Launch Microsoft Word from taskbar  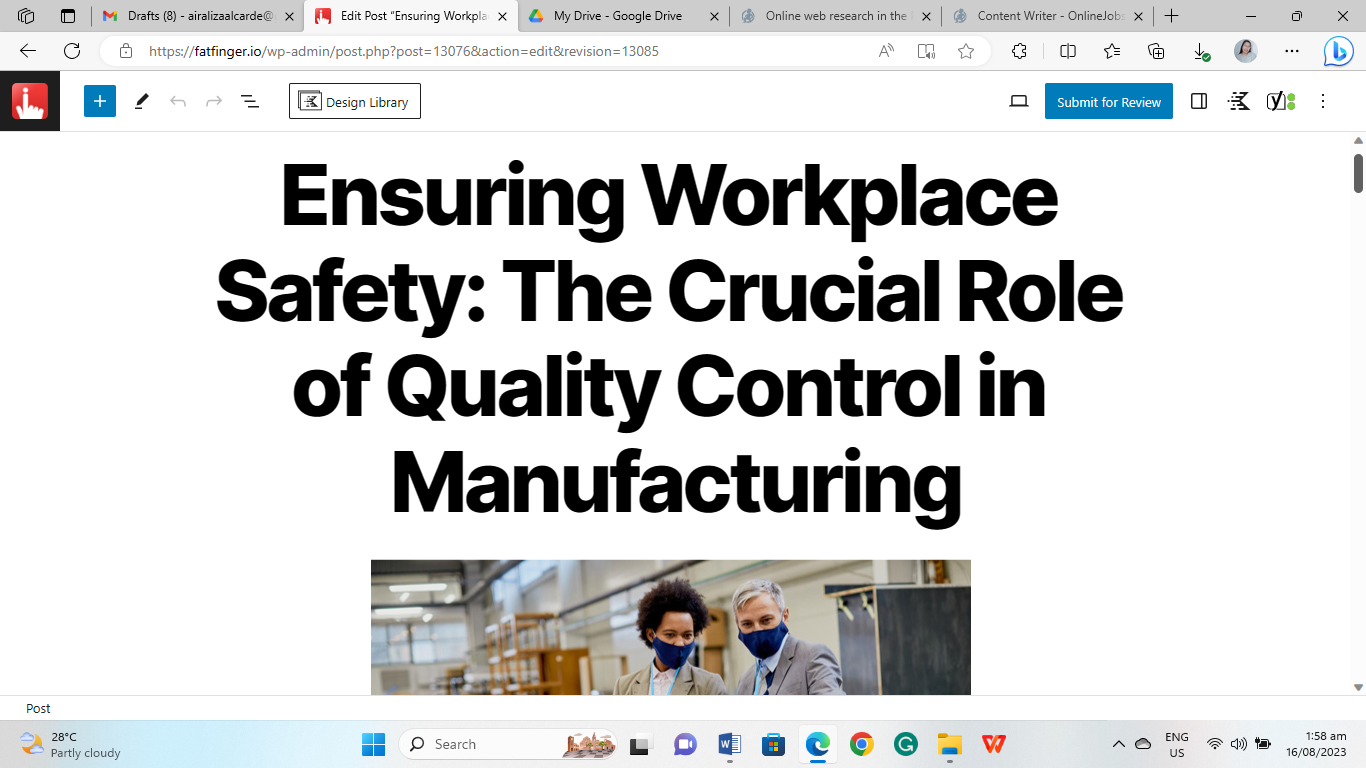click(x=729, y=744)
